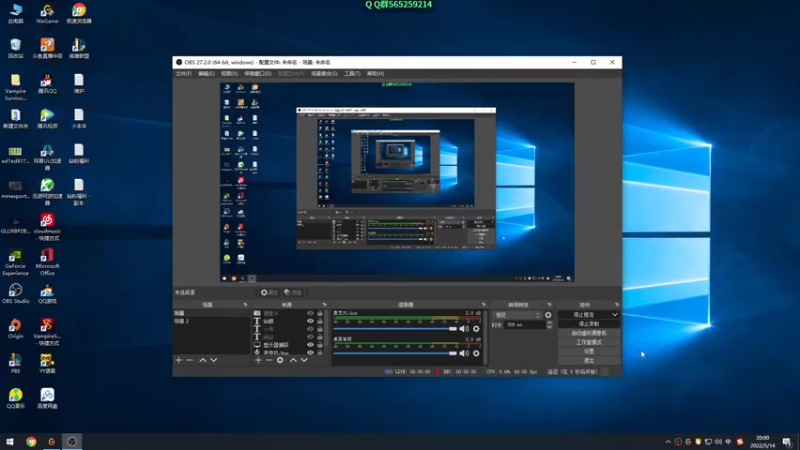
Task: Move selected scene down with arrow icon
Action: pos(214,360)
